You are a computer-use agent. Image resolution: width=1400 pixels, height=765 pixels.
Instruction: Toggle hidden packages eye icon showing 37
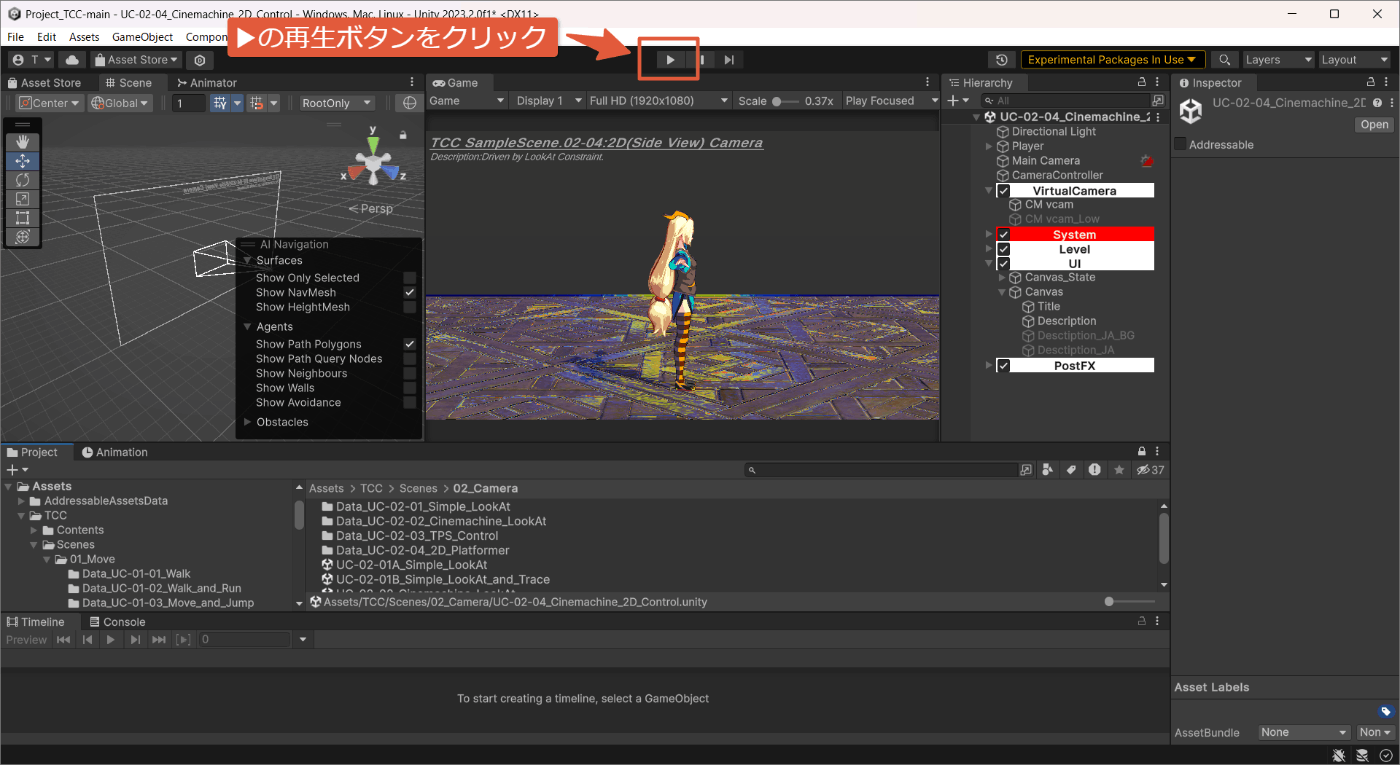pos(1151,470)
